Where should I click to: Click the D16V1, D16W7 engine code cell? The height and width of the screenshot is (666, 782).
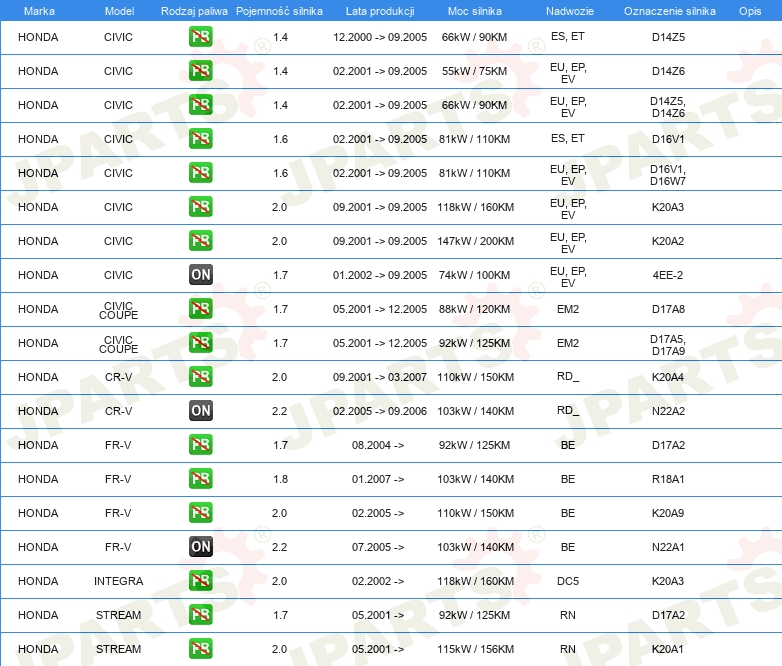[668, 175]
